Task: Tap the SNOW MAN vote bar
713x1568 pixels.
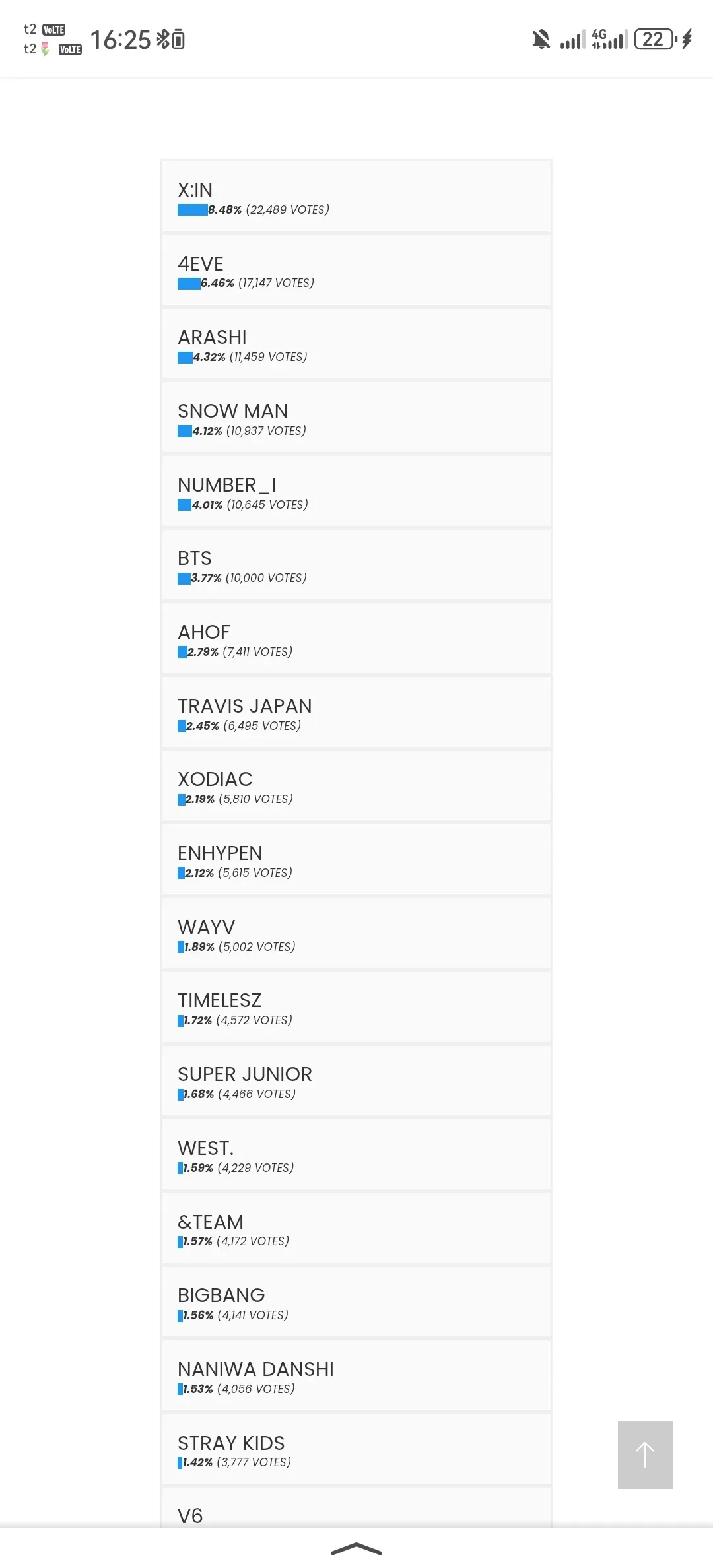Action: (185, 431)
